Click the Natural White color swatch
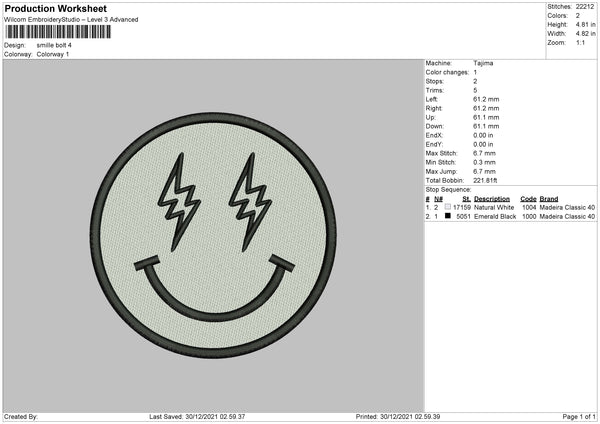 click(x=448, y=207)
